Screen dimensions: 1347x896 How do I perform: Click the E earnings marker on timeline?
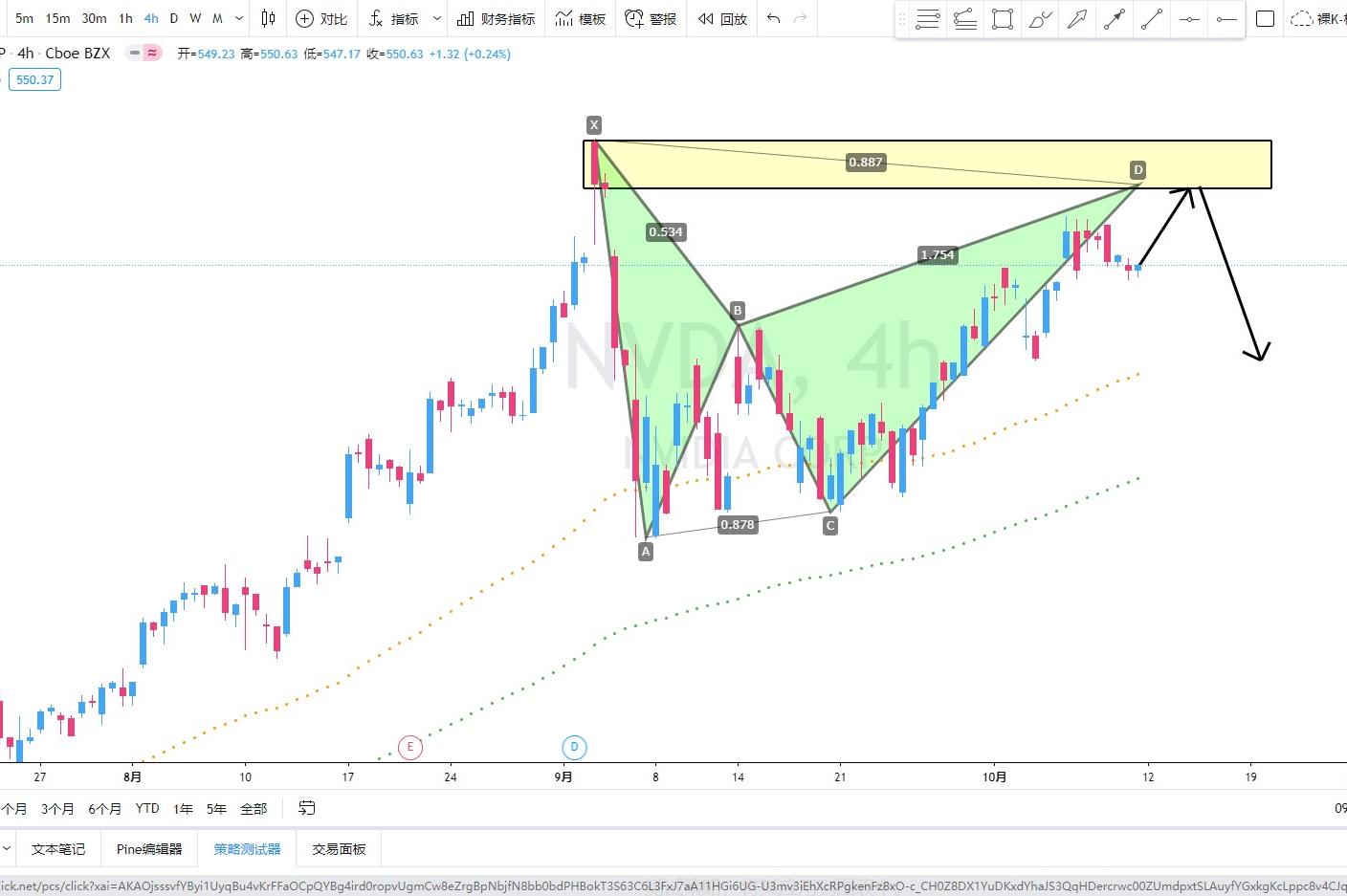tap(409, 747)
